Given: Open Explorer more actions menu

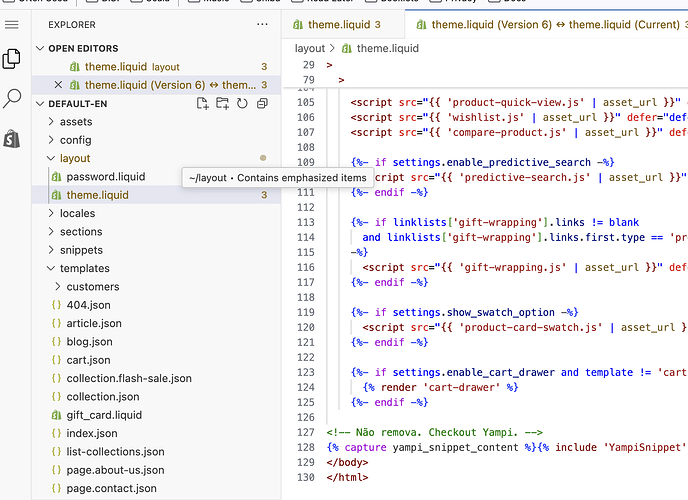Looking at the screenshot, I should [262, 25].
